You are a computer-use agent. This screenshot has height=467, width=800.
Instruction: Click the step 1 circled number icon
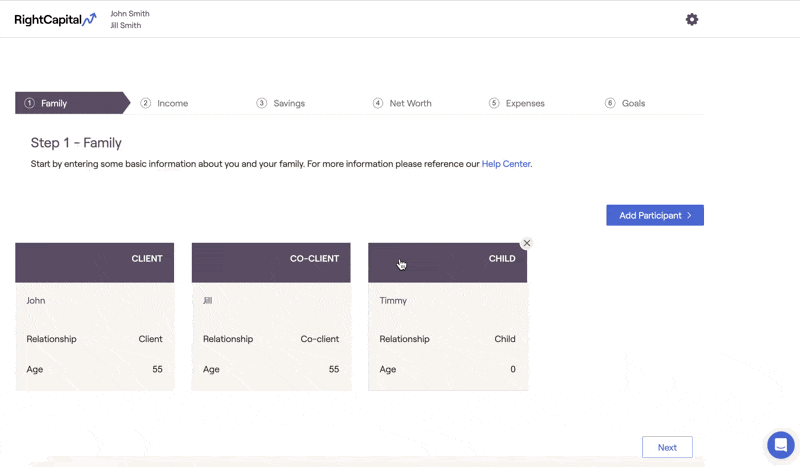coord(30,103)
